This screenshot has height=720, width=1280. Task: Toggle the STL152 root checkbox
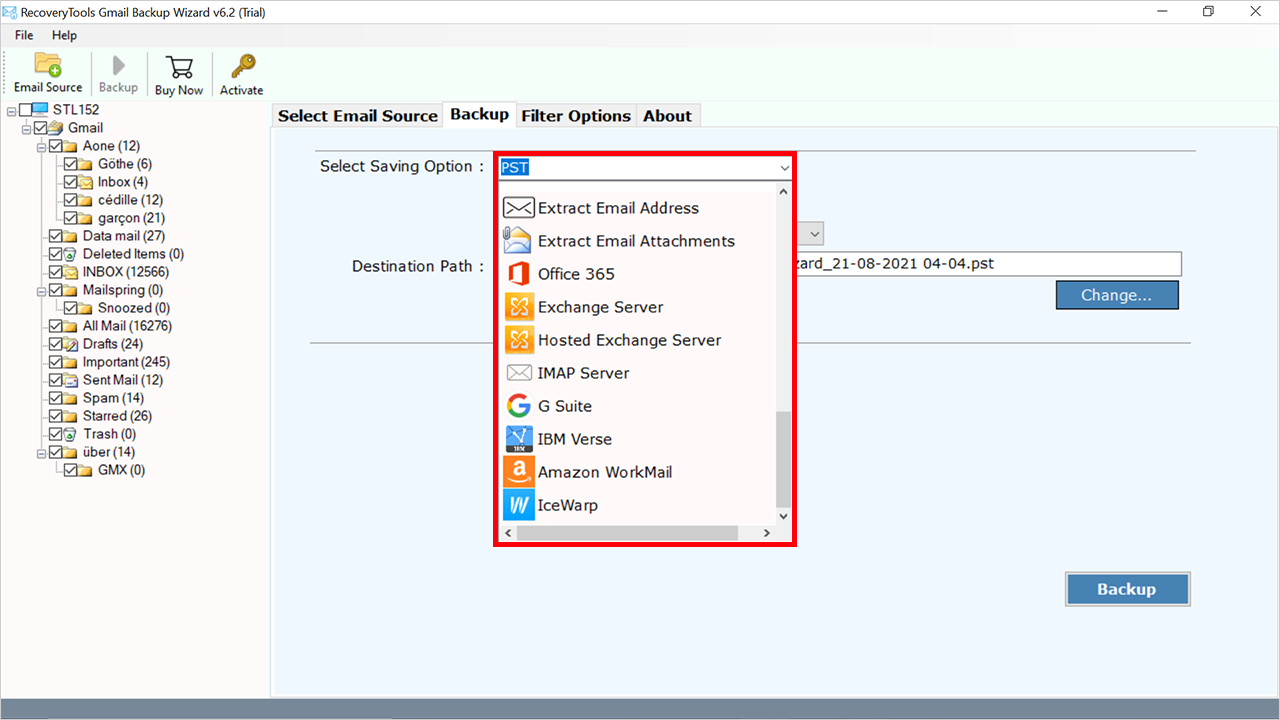[x=25, y=110]
